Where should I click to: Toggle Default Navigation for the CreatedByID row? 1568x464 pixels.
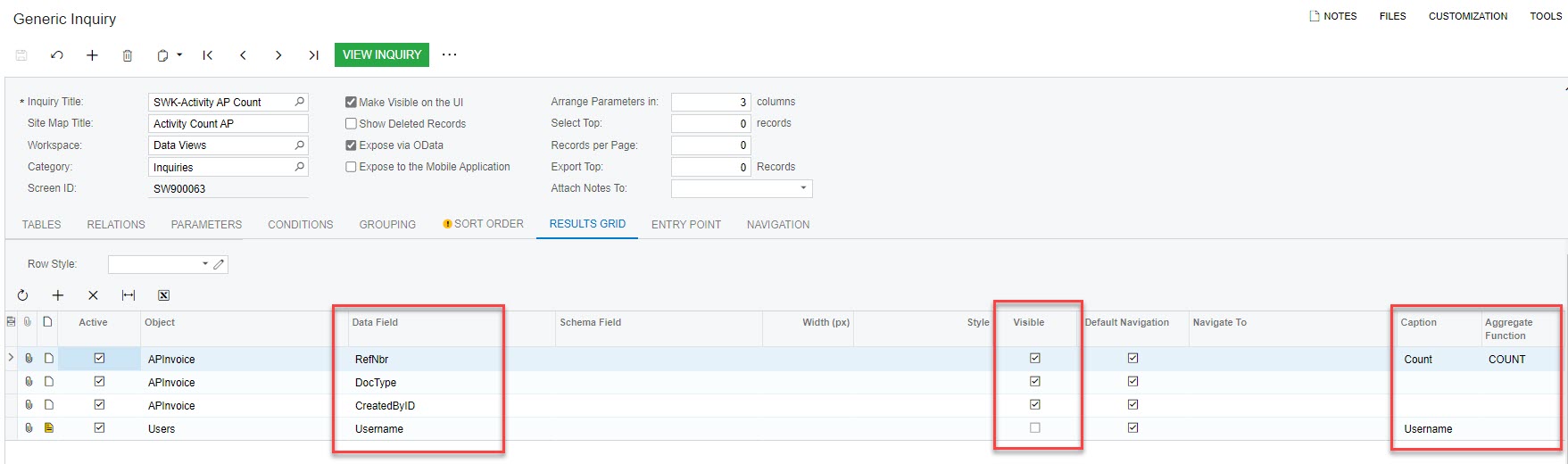click(1133, 405)
